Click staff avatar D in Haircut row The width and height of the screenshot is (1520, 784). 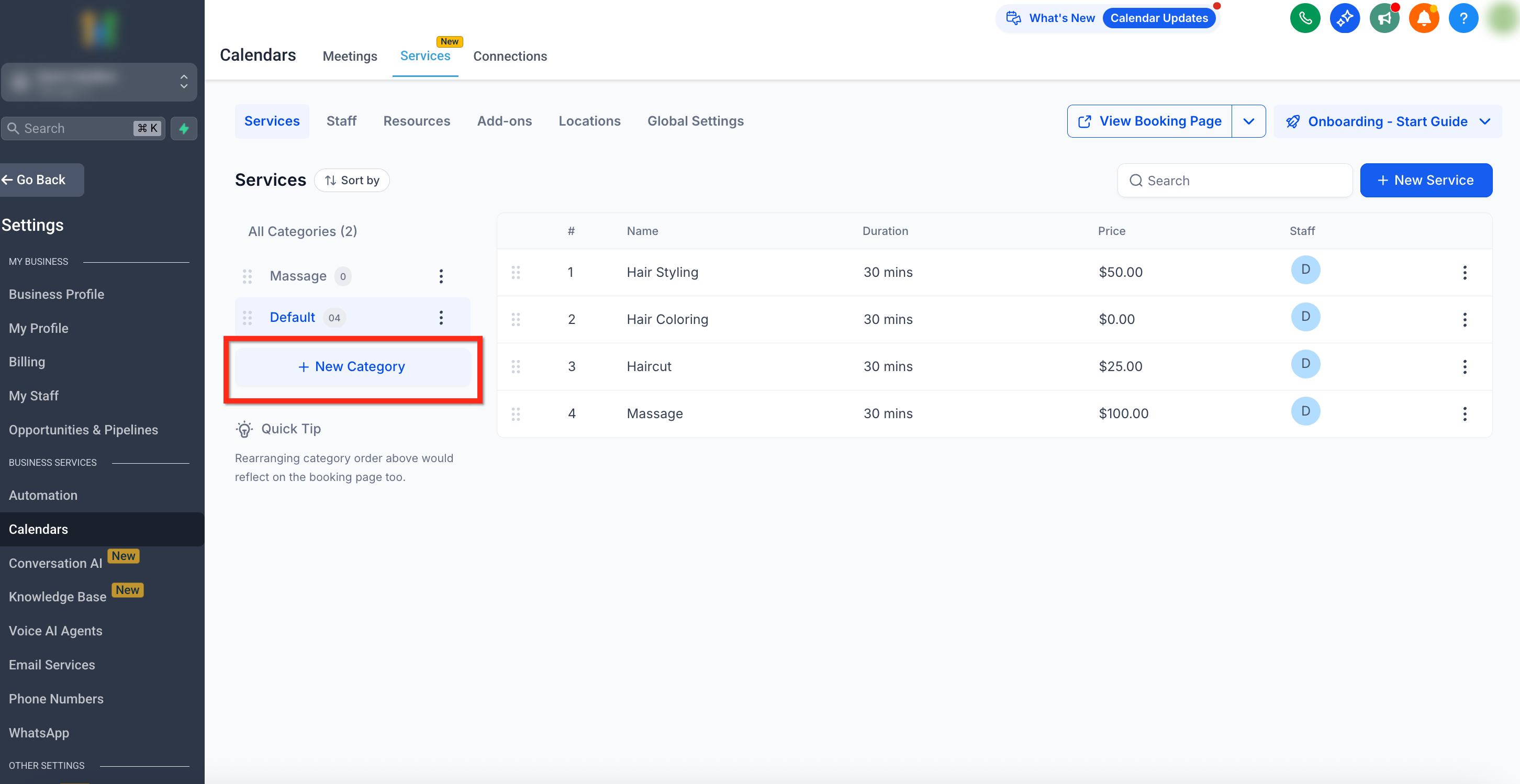pos(1305,364)
